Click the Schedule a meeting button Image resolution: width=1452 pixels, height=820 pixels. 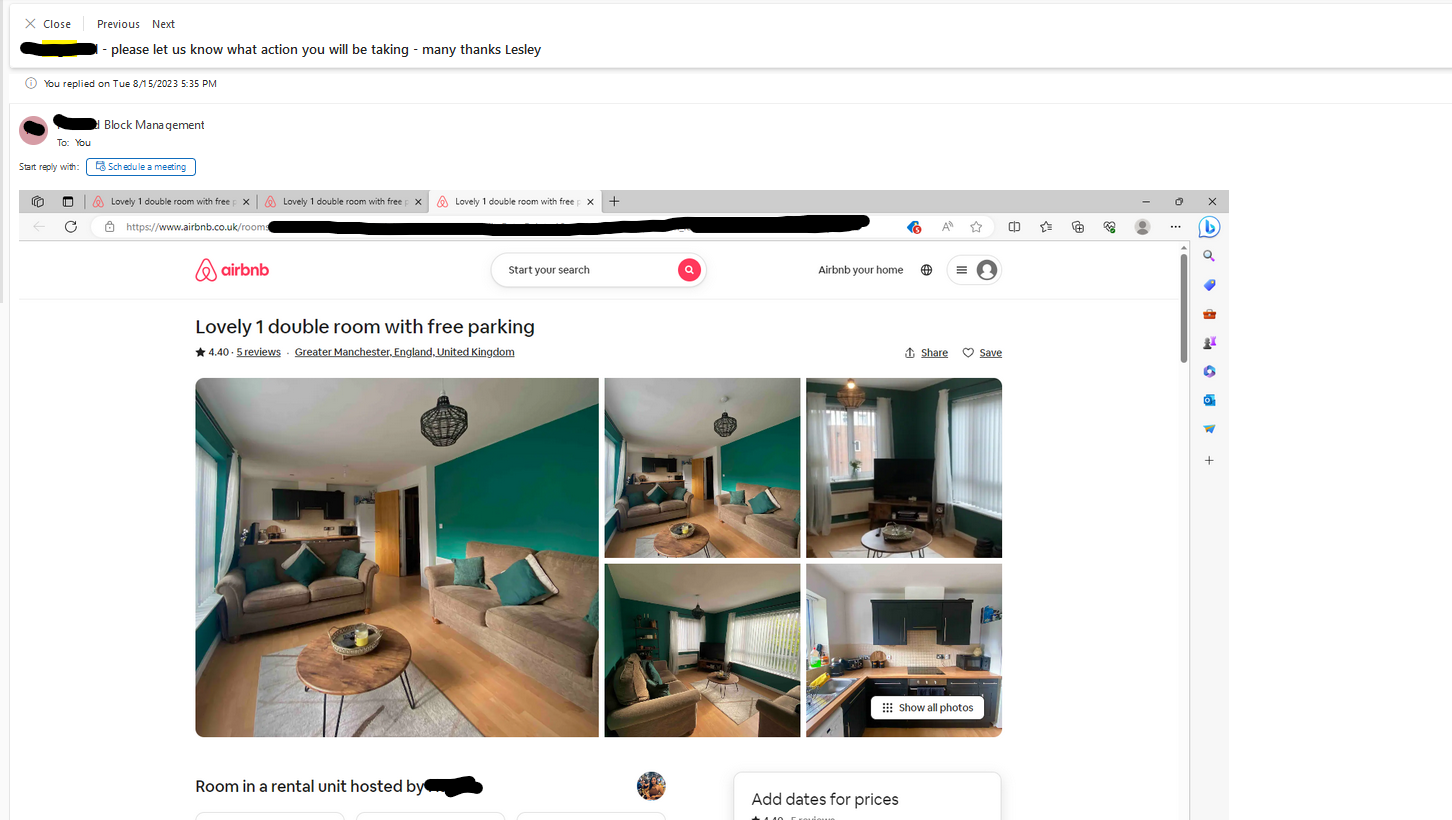tap(141, 167)
